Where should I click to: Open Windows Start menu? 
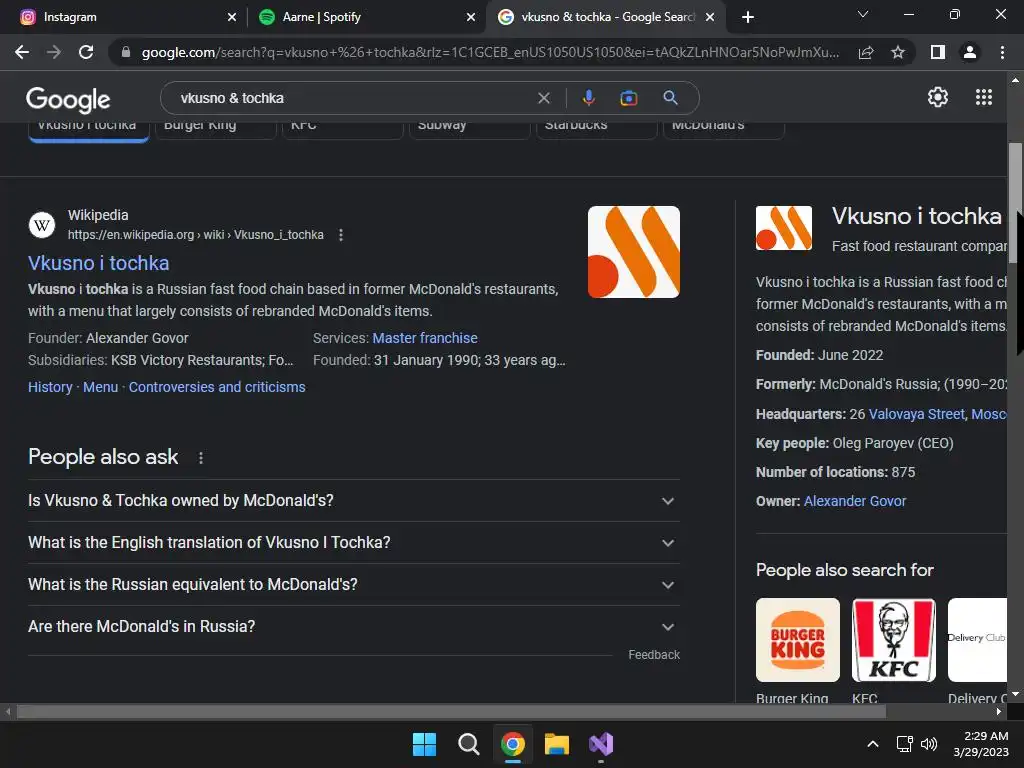point(424,744)
